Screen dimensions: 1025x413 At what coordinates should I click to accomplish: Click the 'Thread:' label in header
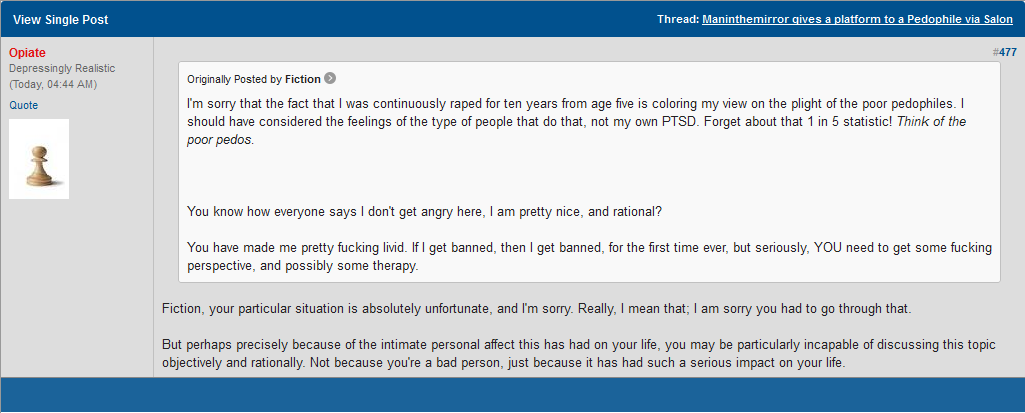678,20
